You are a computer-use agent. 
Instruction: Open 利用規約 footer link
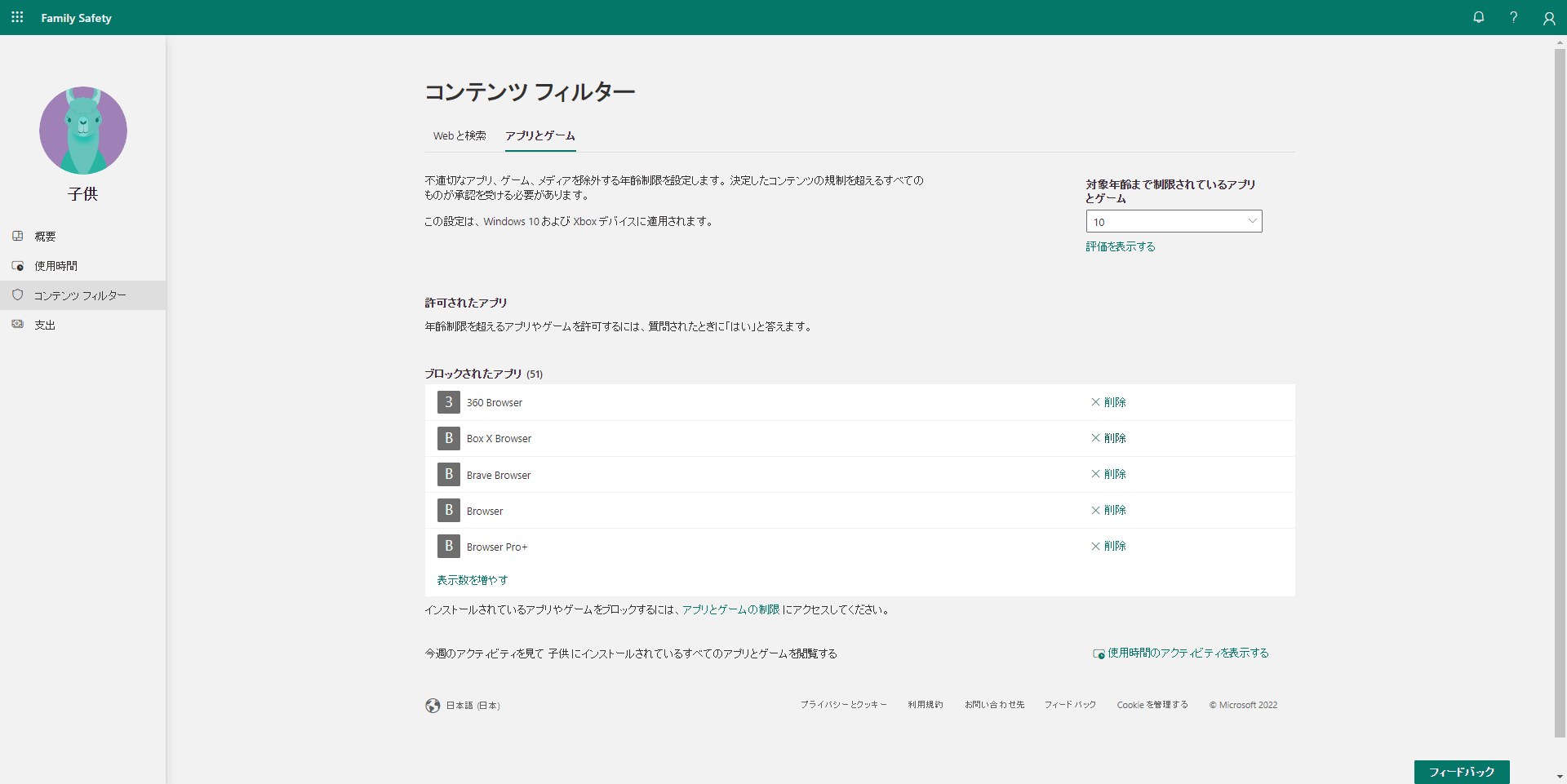click(x=926, y=705)
